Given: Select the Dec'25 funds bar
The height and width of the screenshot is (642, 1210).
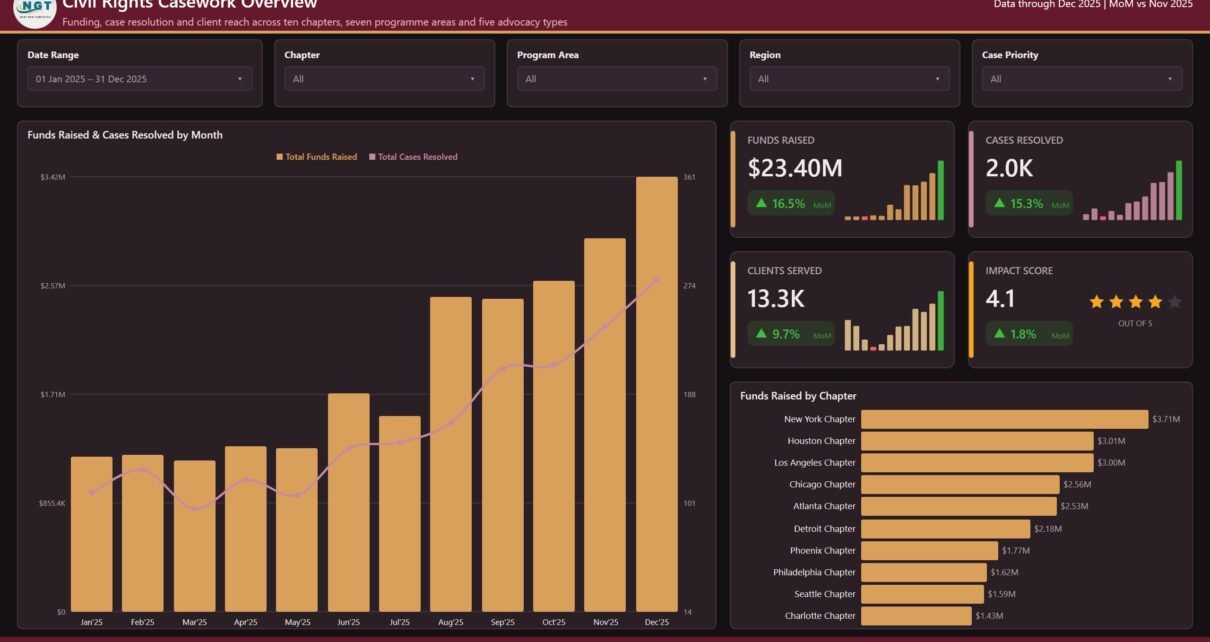Looking at the screenshot, I should point(656,394).
